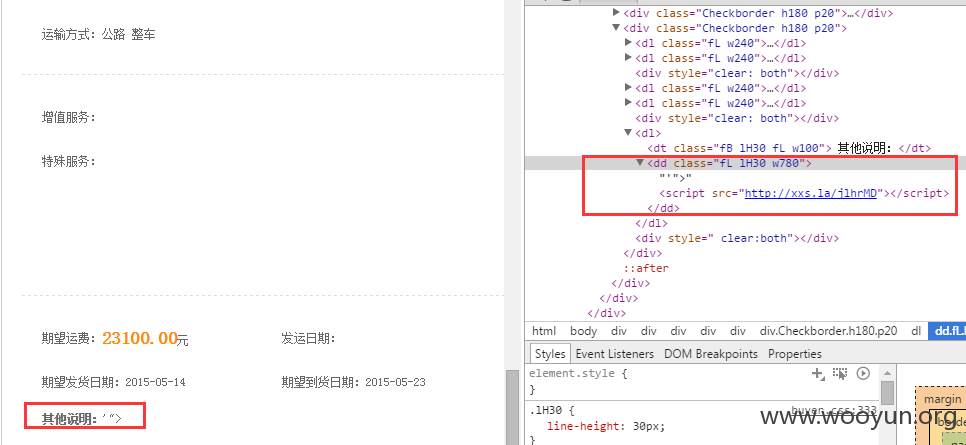
Task: Click the 其他说明 text inside the dt node
Action: pyautogui.click(x=865, y=148)
